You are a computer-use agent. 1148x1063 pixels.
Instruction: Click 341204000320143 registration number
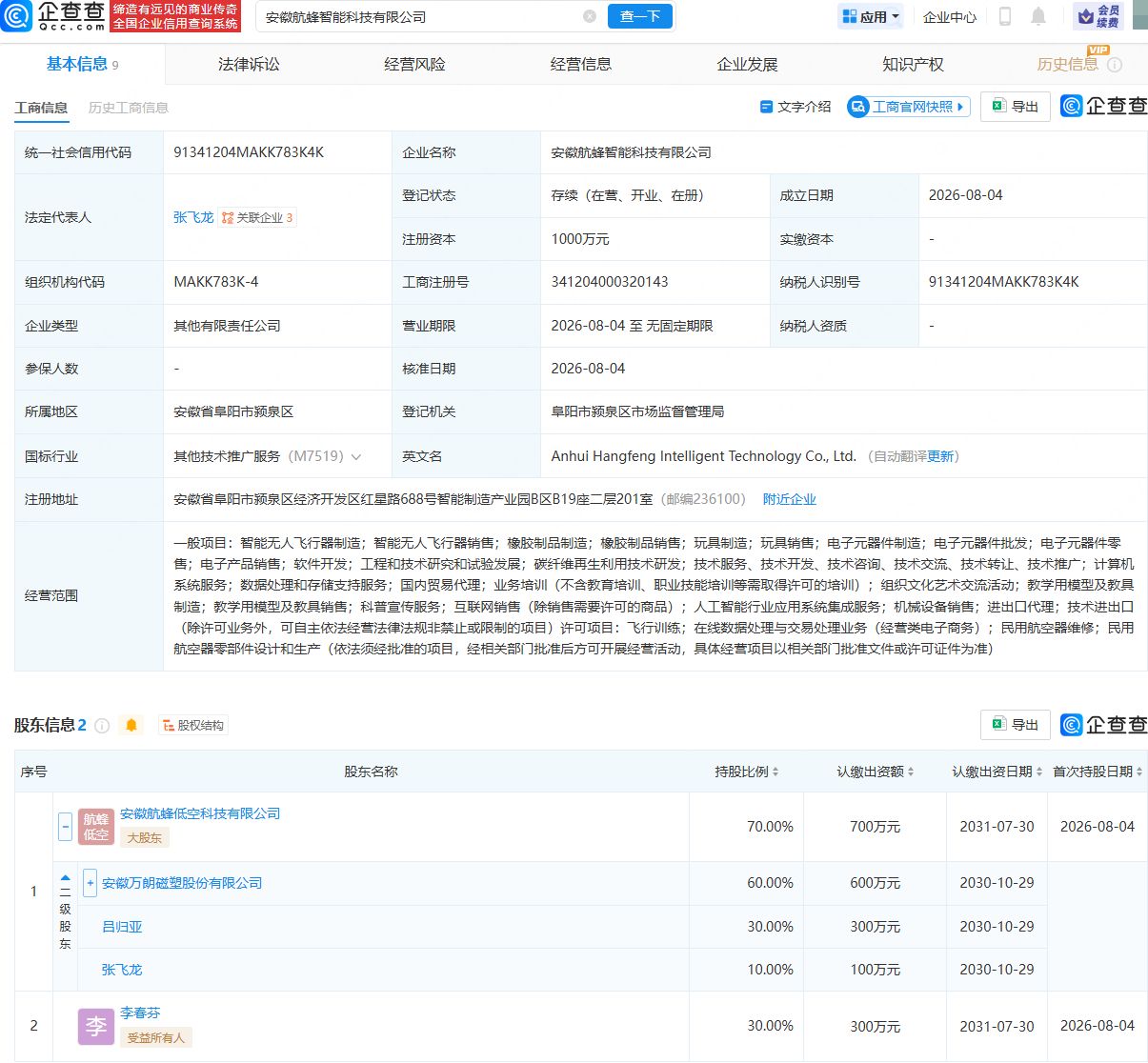click(610, 282)
